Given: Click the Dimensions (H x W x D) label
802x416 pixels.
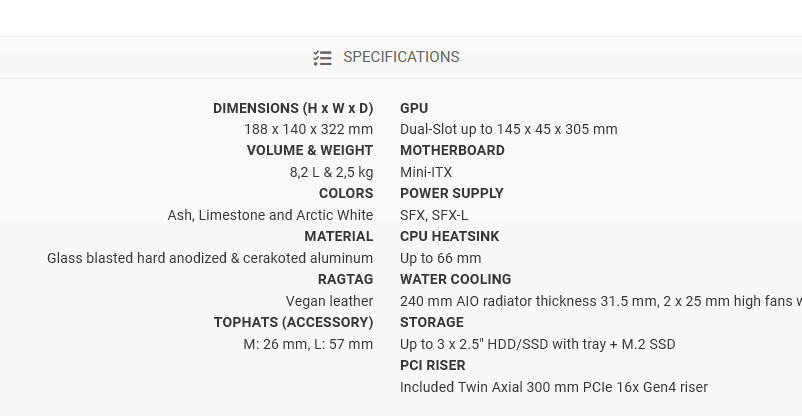Looking at the screenshot, I should click(x=293, y=108).
